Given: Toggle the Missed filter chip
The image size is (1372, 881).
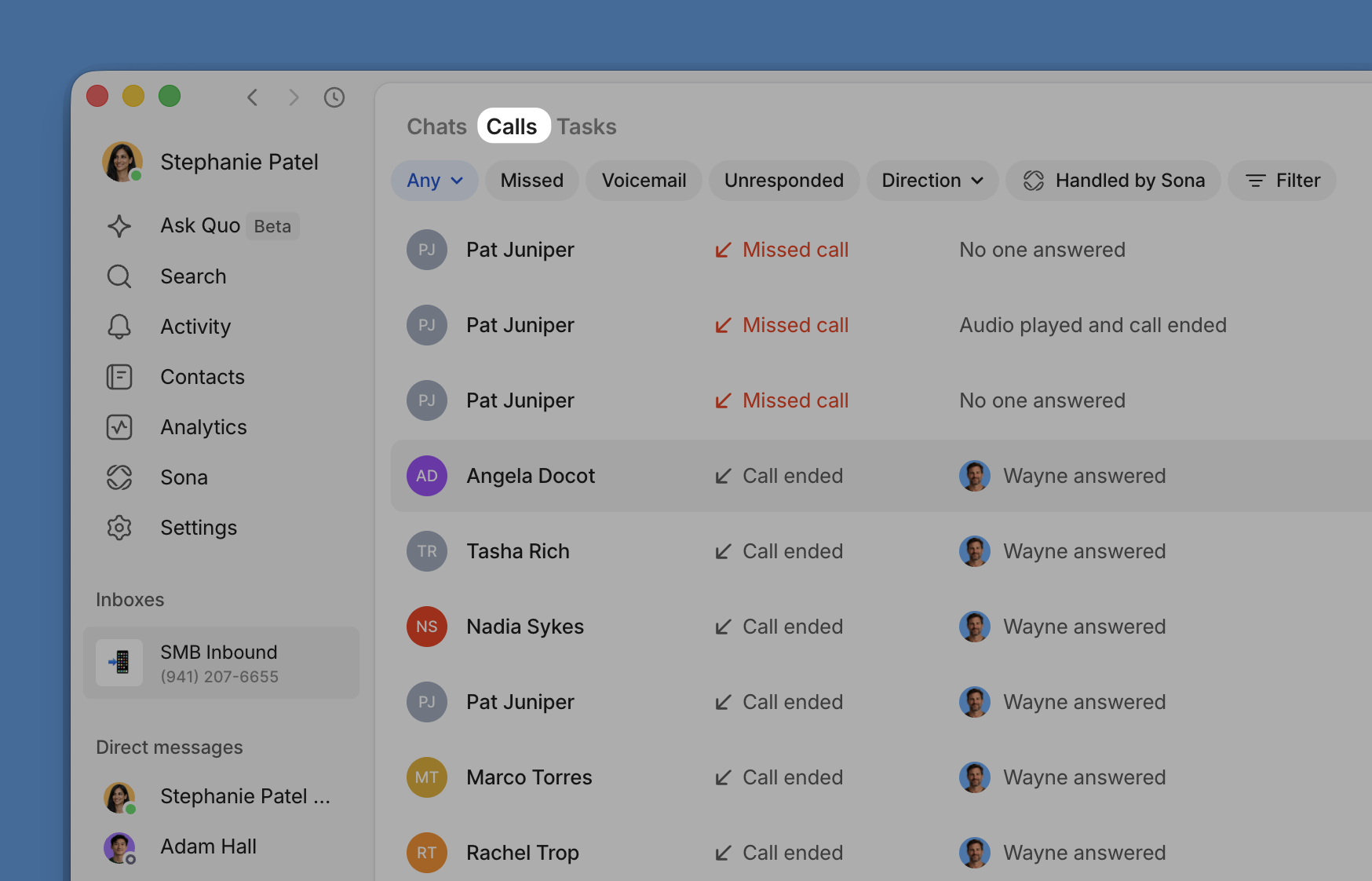Looking at the screenshot, I should [x=532, y=181].
